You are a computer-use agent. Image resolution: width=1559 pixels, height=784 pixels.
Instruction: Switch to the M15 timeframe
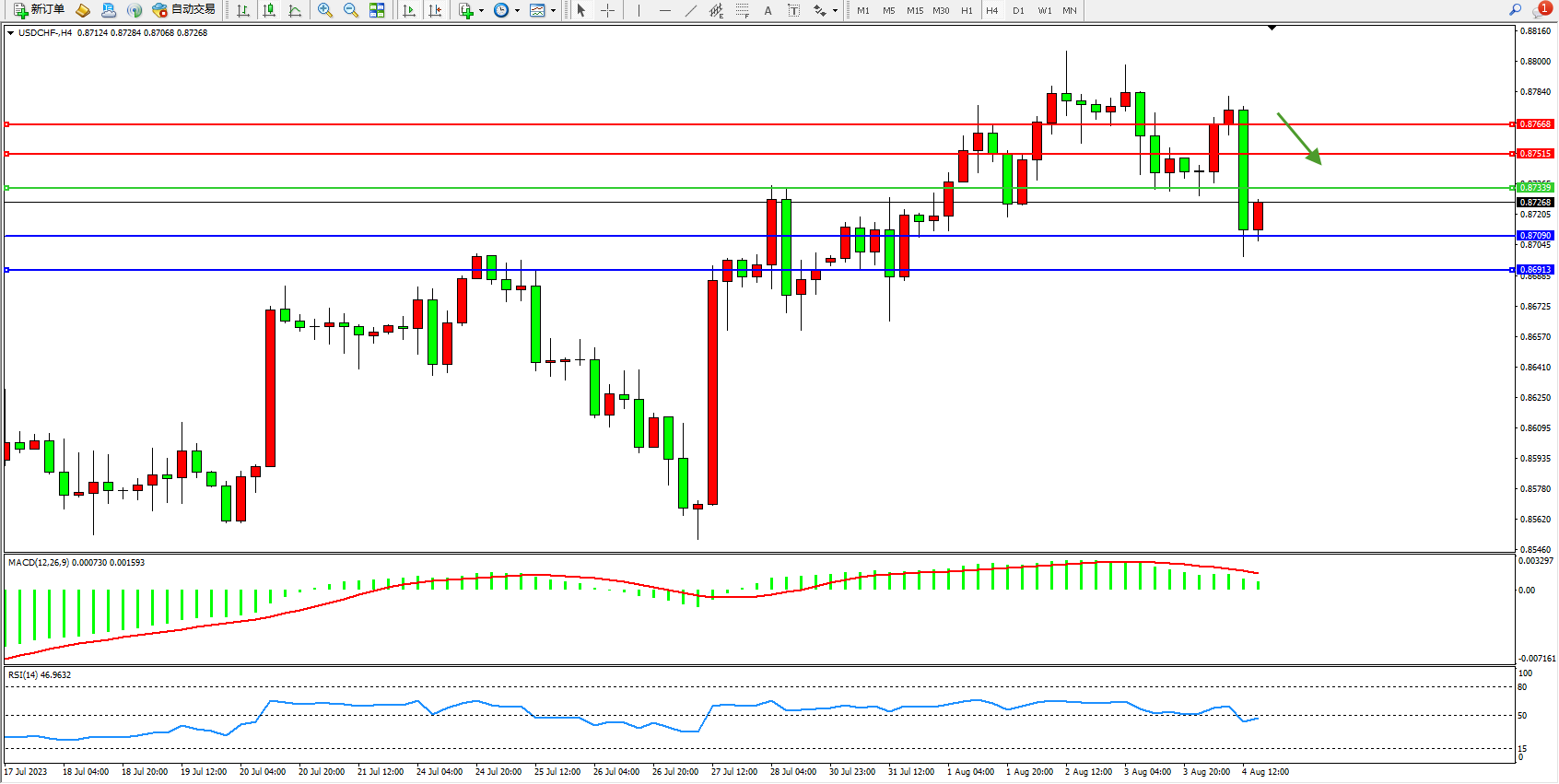click(914, 11)
